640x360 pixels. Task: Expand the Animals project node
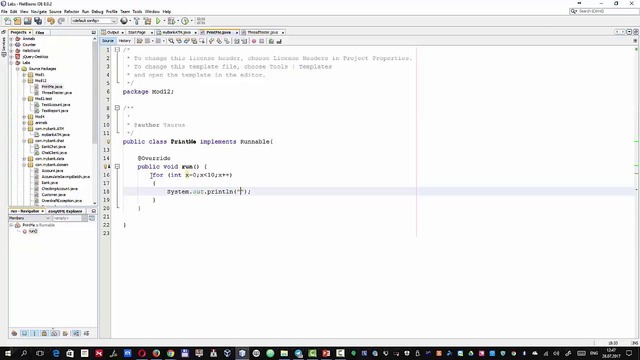tap(11, 39)
